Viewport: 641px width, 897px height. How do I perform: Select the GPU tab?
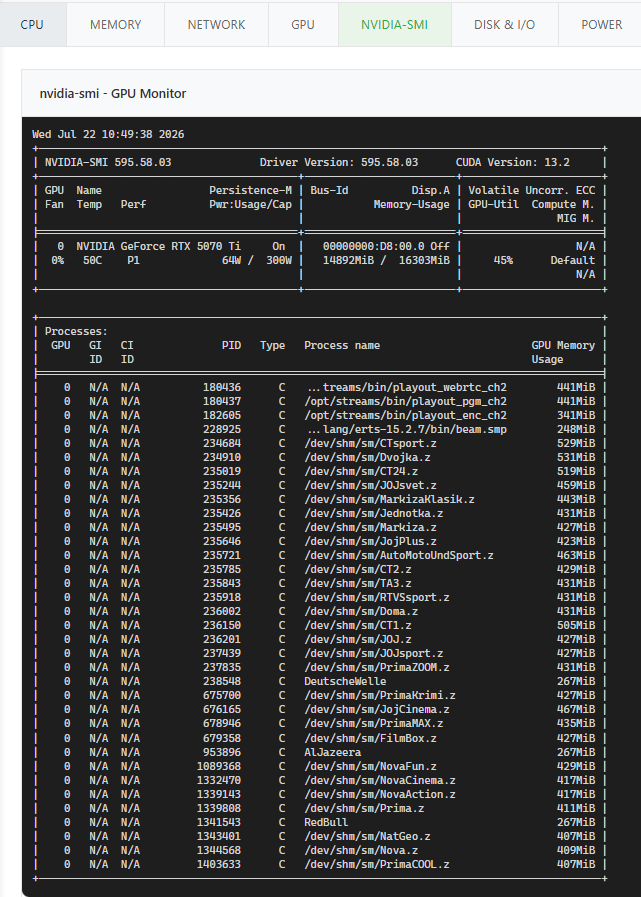303,25
